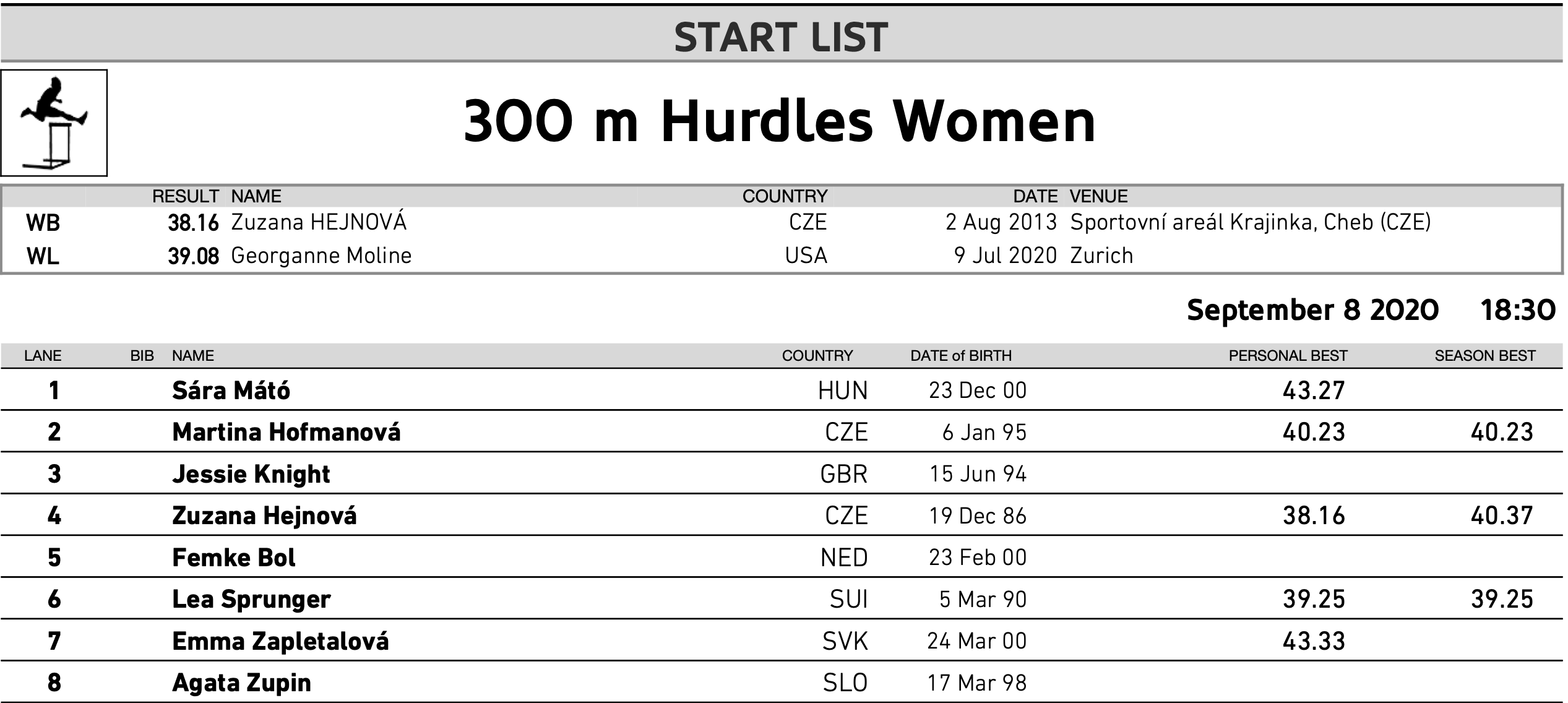Select Femke Bol's name
1568x703 pixels.
[x=234, y=558]
